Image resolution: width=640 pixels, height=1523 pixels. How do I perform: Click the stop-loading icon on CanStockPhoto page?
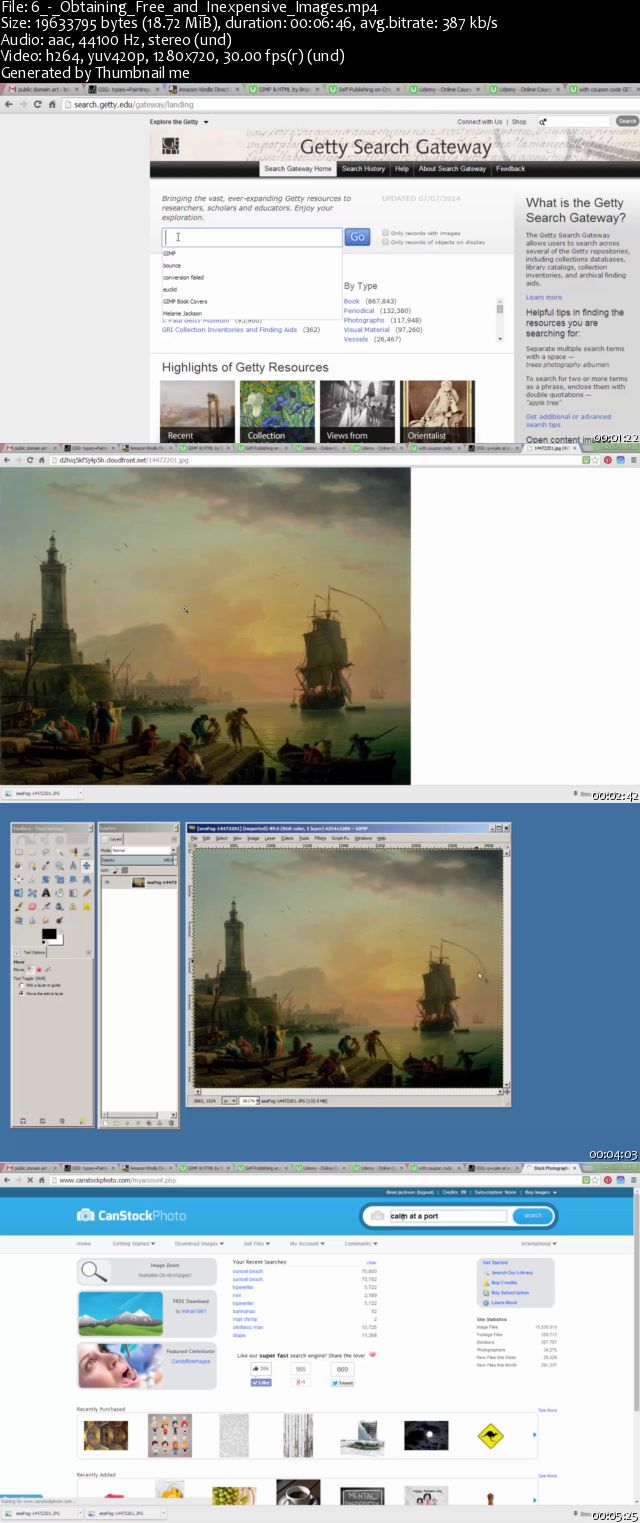[x=30, y=1180]
